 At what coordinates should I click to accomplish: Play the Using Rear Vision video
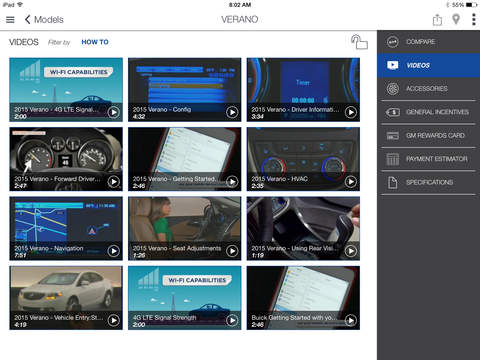click(351, 251)
